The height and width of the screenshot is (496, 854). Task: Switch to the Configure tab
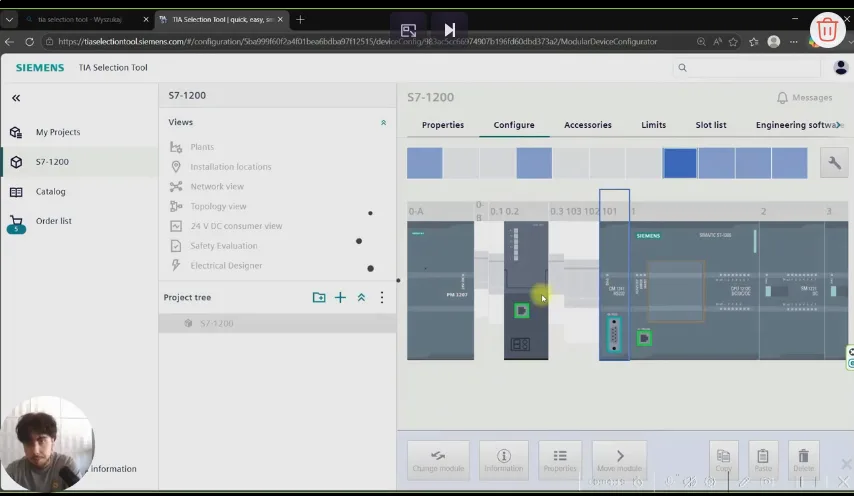pos(514,125)
